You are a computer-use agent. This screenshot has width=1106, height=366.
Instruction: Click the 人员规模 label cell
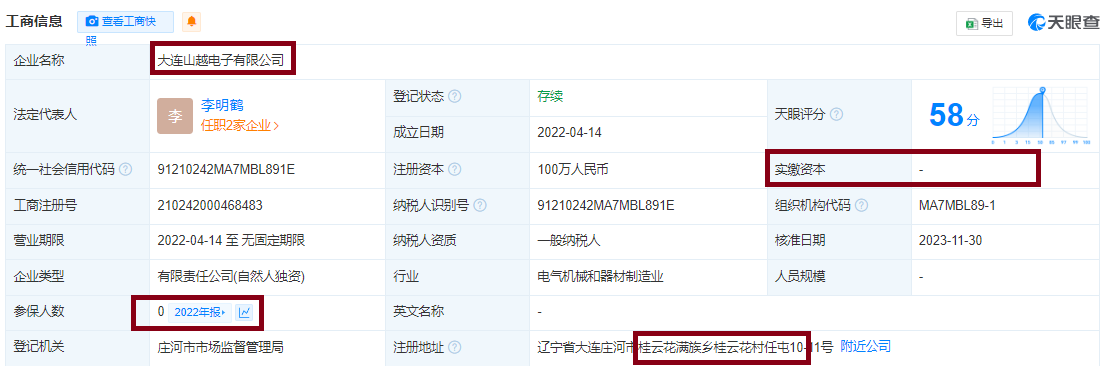839,276
